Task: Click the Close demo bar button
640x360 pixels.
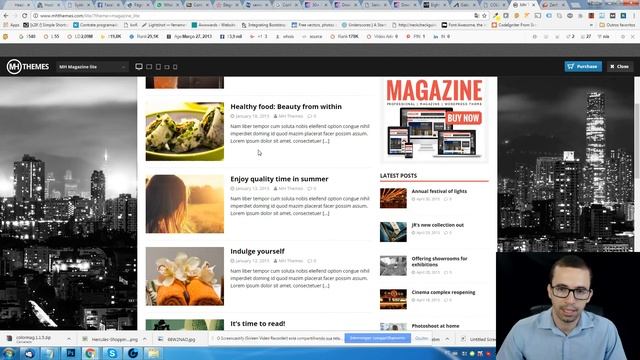Action: (620, 66)
